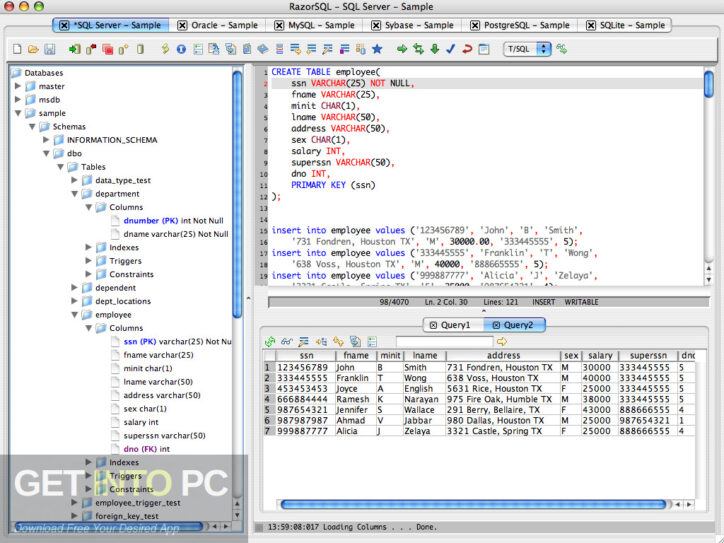Click the cell '731 Fondren, Houston TX'
724x543 pixels.
tap(503, 368)
